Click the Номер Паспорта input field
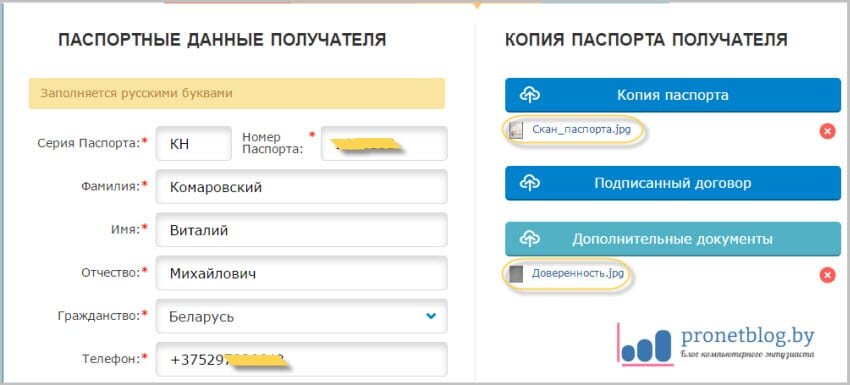 [384, 144]
